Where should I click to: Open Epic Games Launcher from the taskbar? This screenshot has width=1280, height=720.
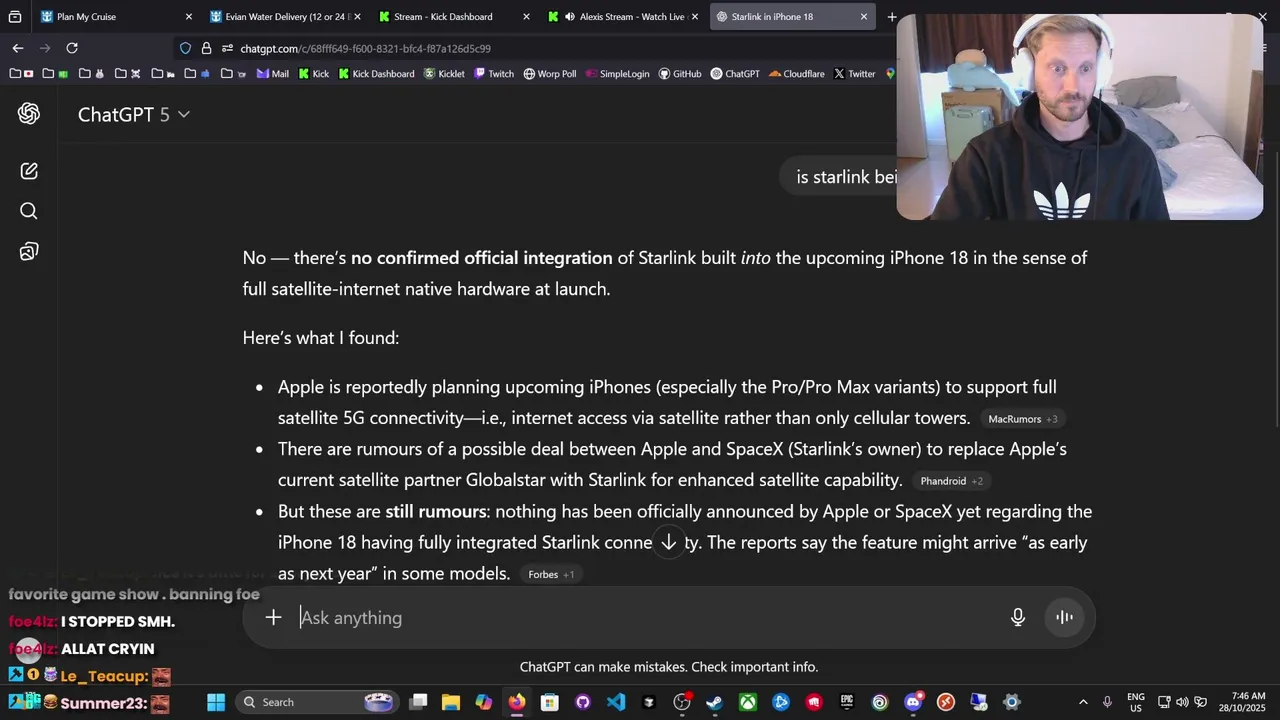847,702
